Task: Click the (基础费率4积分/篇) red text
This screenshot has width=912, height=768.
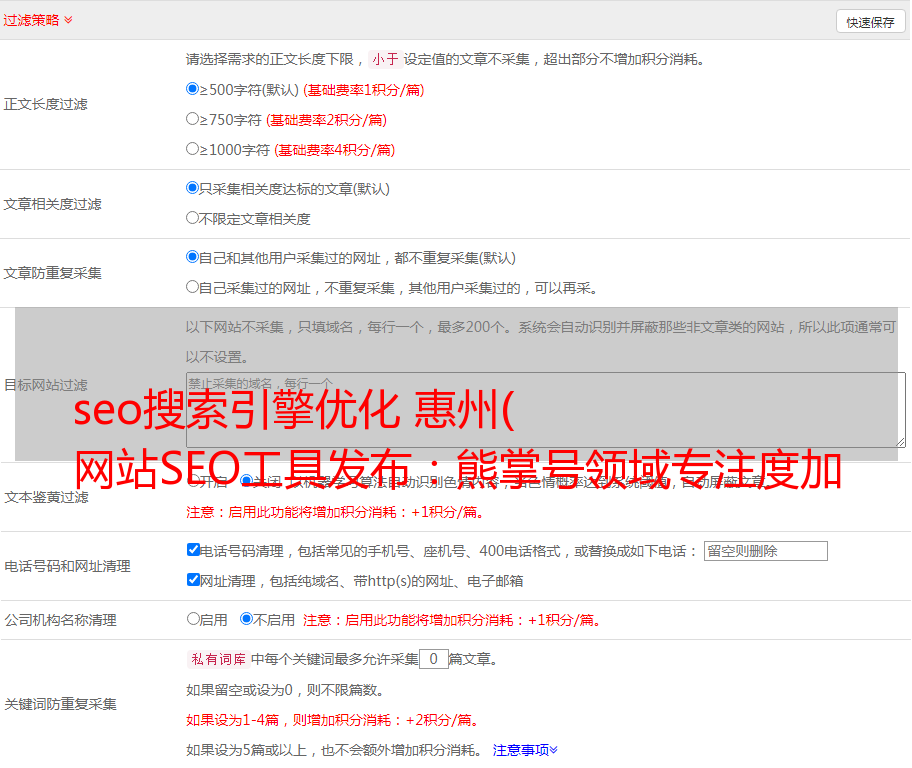Action: coord(334,150)
